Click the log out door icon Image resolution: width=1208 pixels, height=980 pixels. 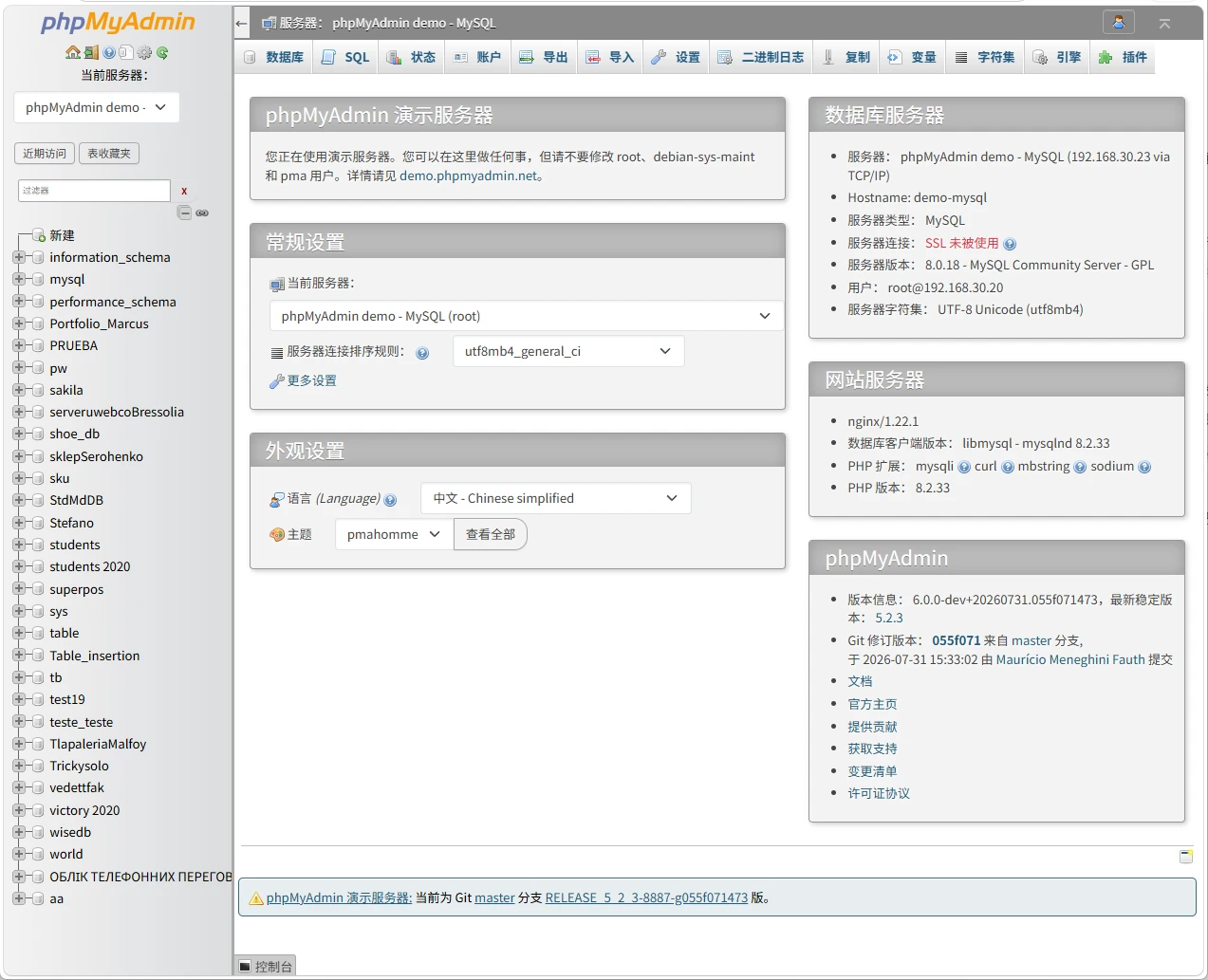click(x=91, y=53)
